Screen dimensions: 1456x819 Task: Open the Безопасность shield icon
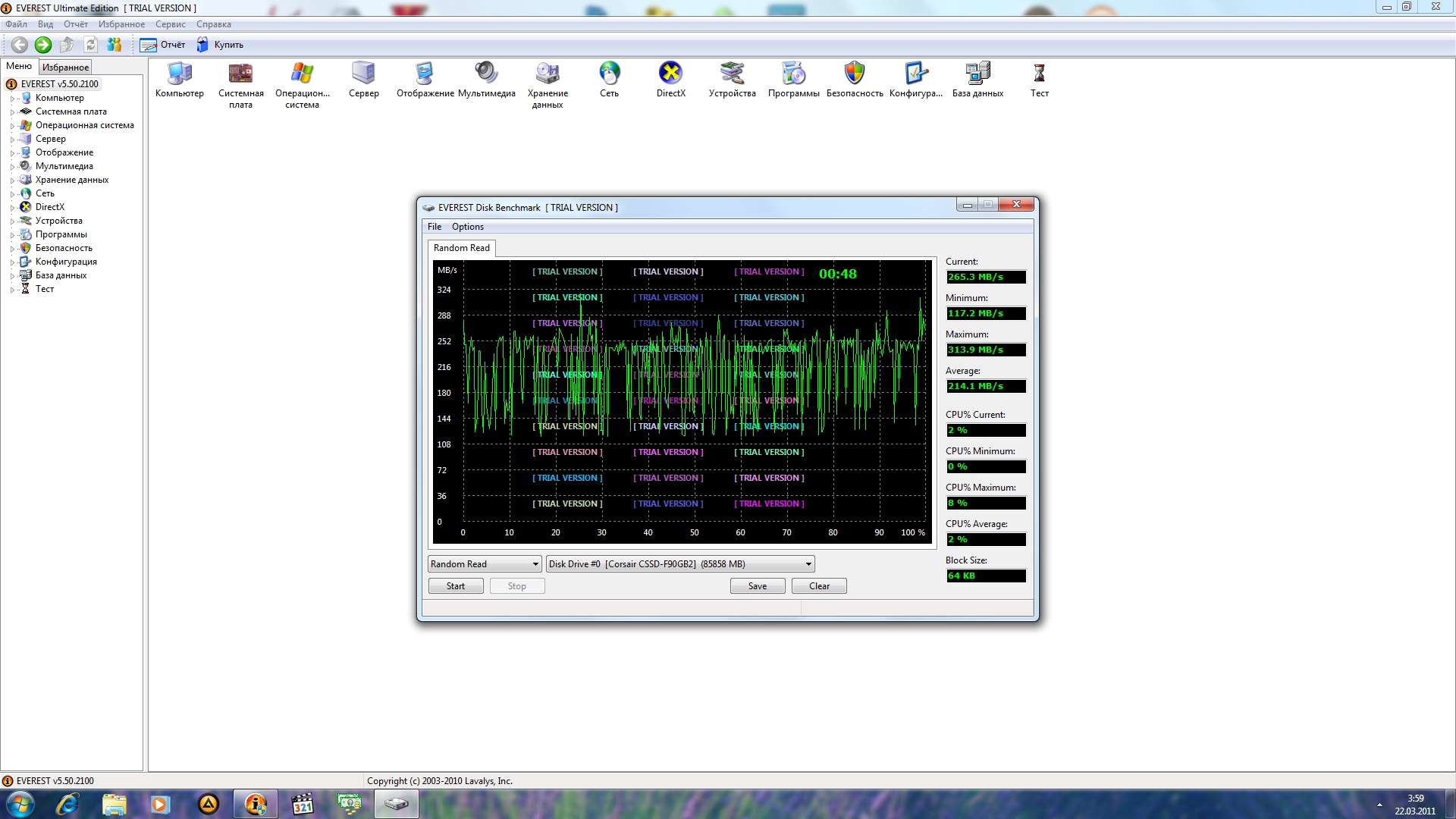(854, 74)
